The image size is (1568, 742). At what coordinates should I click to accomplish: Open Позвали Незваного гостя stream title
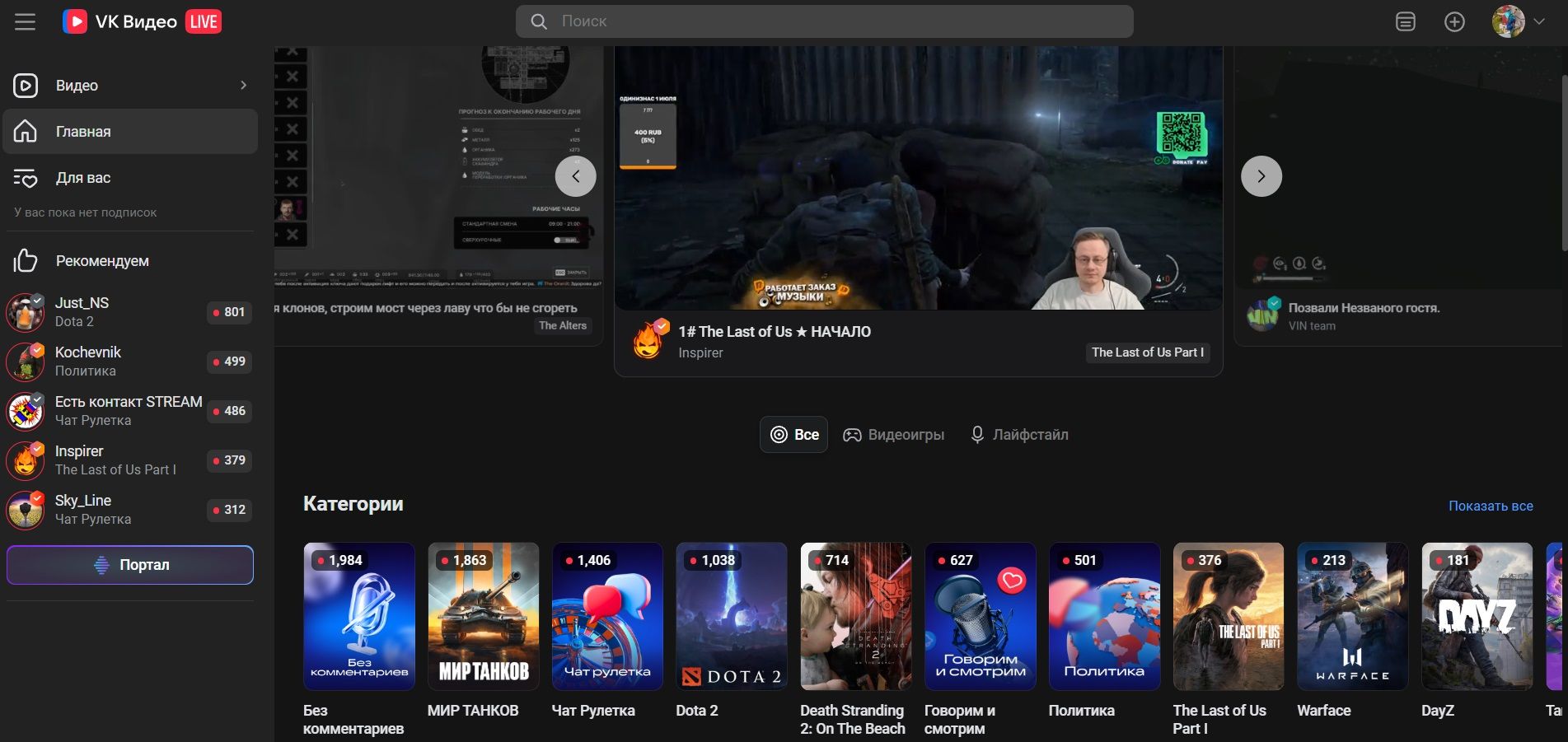(x=1364, y=307)
